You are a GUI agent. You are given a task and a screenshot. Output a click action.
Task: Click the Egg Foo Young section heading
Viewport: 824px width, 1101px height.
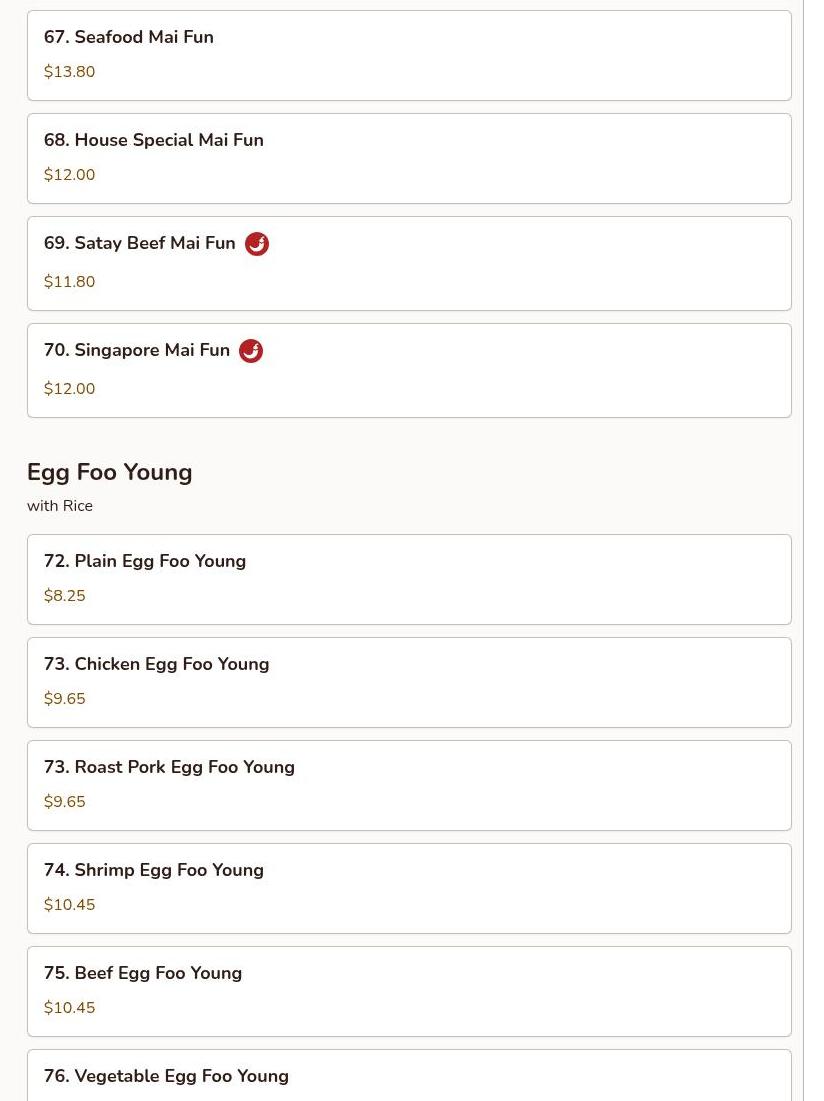coord(110,472)
